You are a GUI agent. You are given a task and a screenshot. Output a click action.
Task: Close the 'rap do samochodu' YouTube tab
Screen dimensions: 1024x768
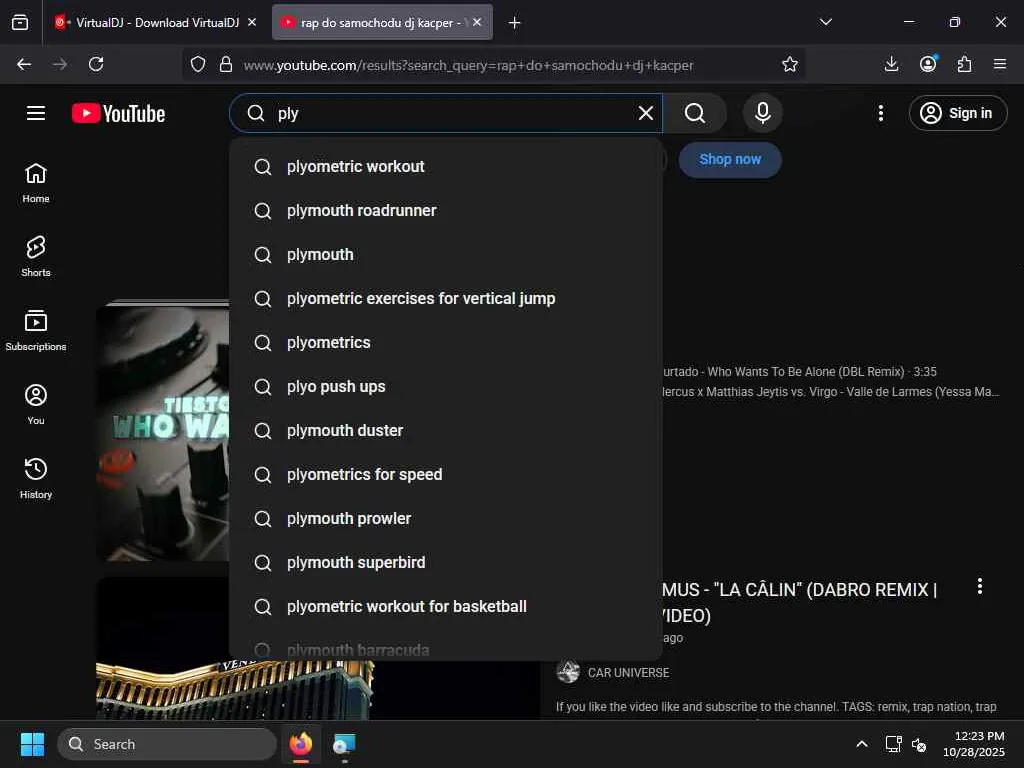[477, 22]
